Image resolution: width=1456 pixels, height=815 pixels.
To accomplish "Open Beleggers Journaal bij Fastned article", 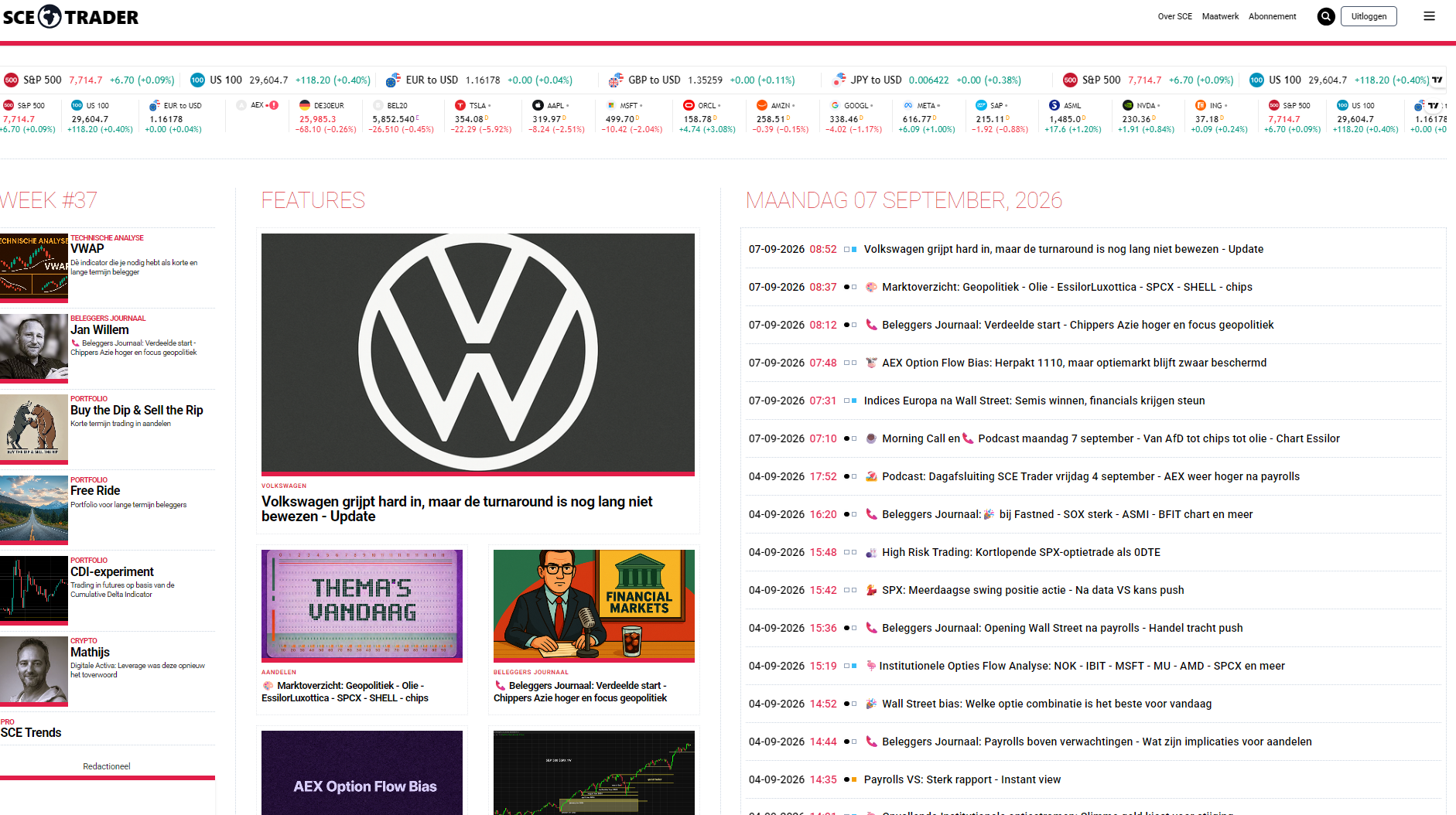I will tap(1067, 514).
